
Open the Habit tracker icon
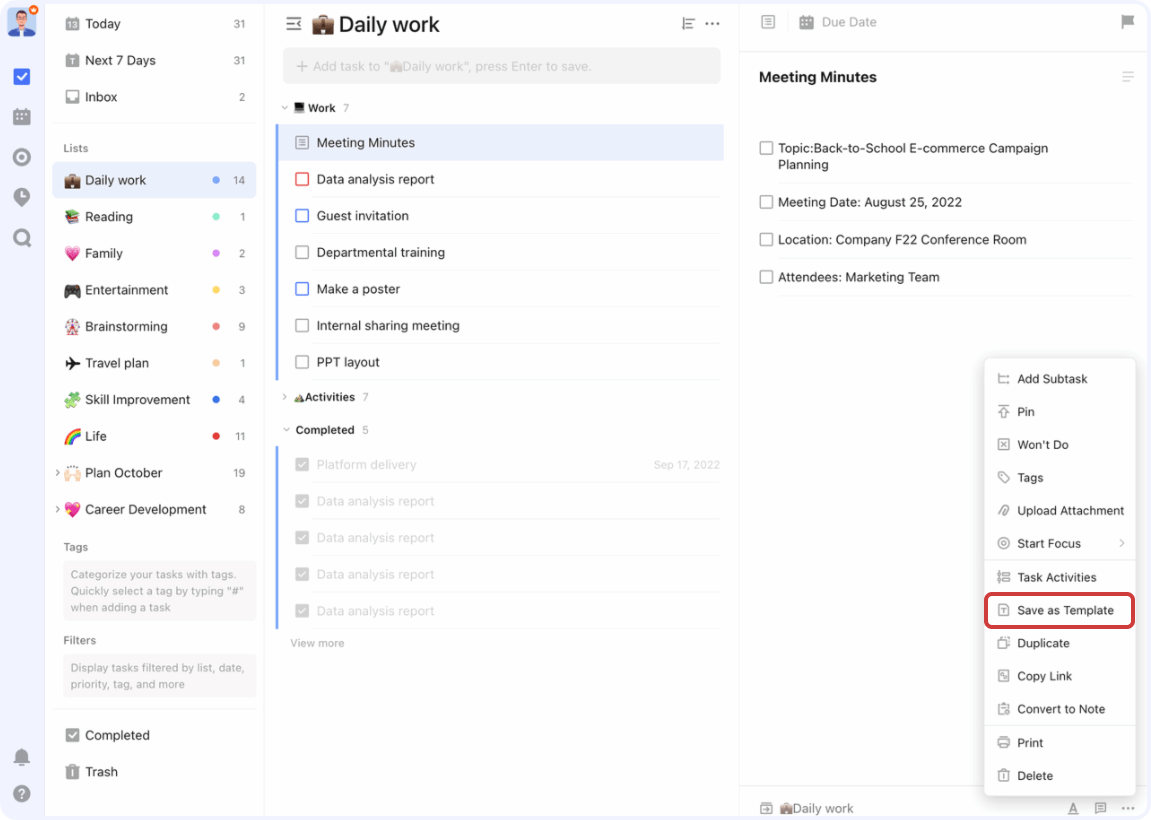22,157
